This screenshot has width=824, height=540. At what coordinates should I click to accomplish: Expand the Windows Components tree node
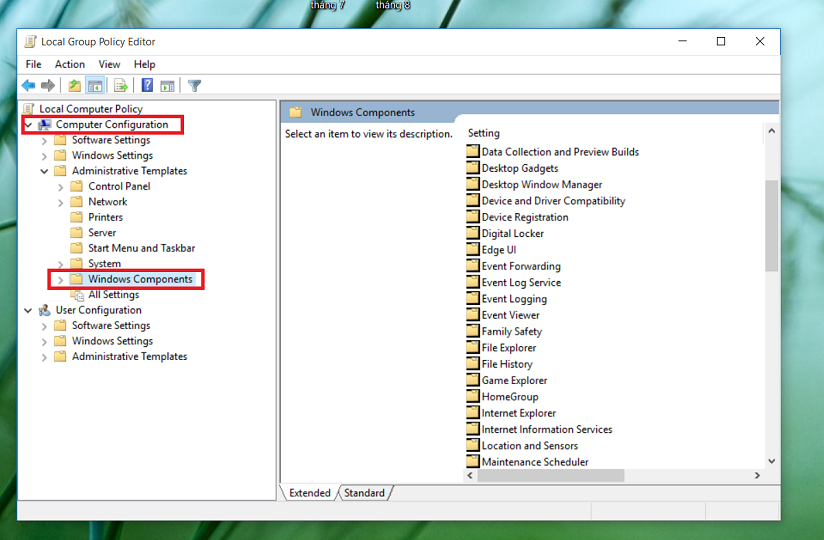60,279
